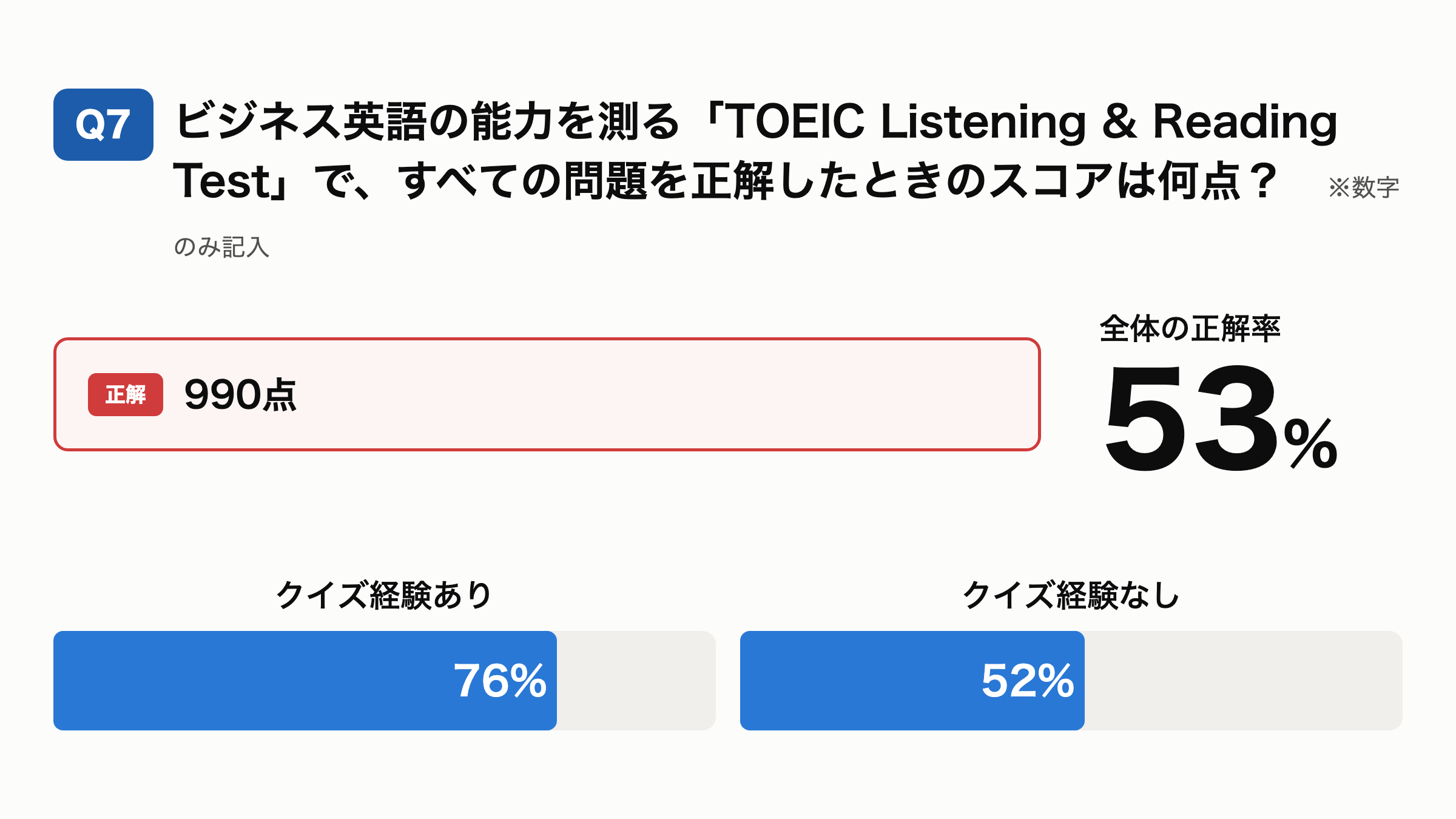
Task: Select the 990点 correct answer box
Action: coord(547,394)
